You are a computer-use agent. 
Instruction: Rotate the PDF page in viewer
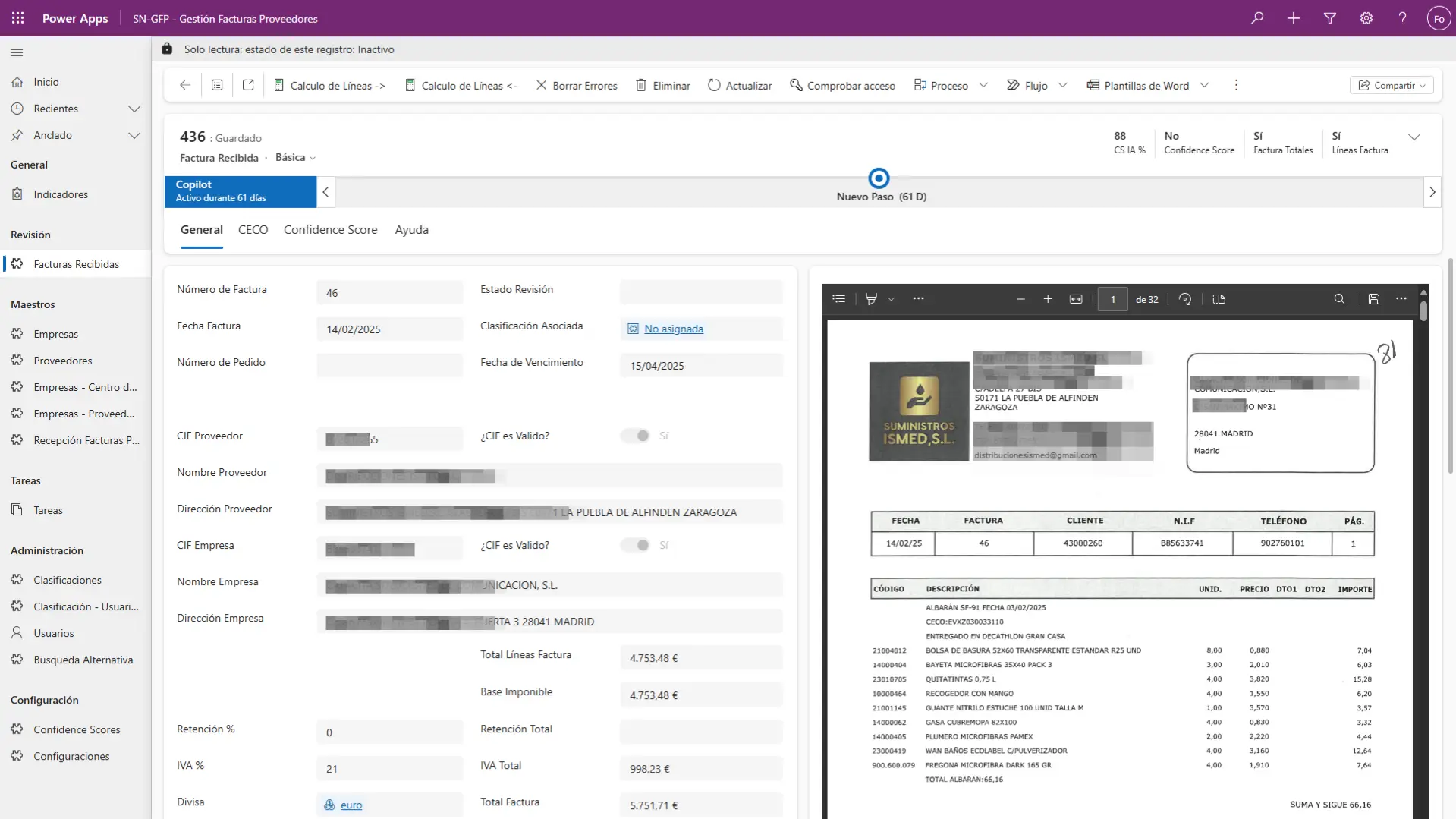[x=1185, y=299]
